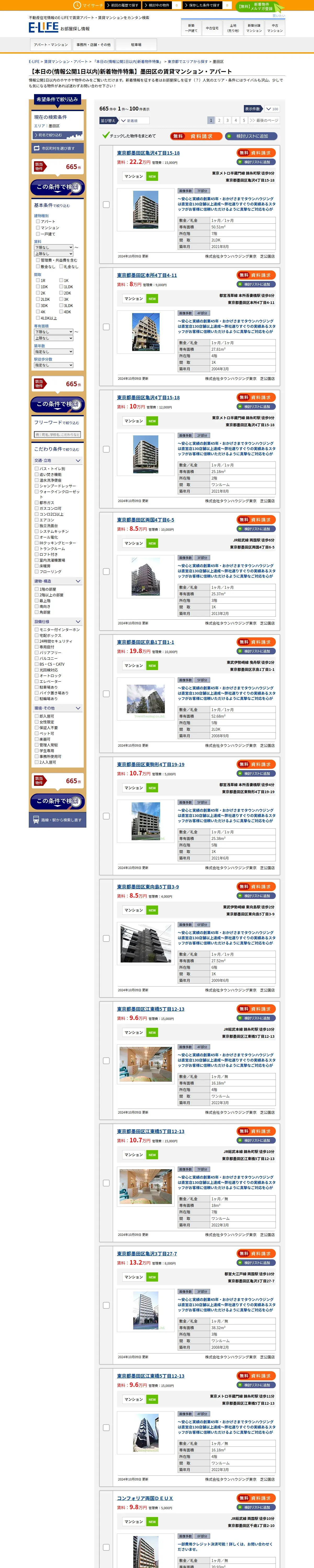Follow E-LIFE breadcrumb link
Screen dimensions: 314x1568
tap(33, 61)
